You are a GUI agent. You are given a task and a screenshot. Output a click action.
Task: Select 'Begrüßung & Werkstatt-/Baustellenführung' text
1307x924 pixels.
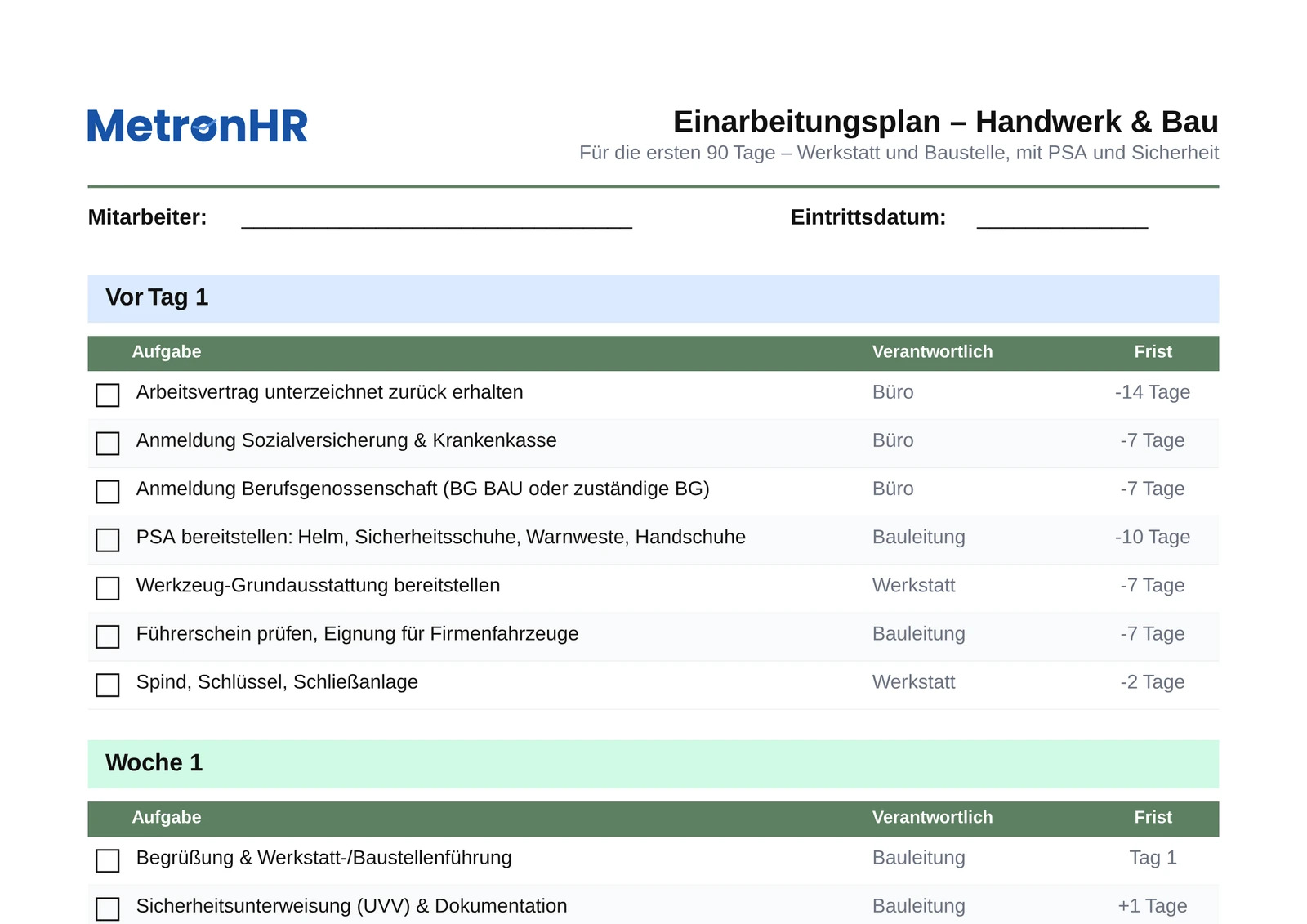coord(324,857)
